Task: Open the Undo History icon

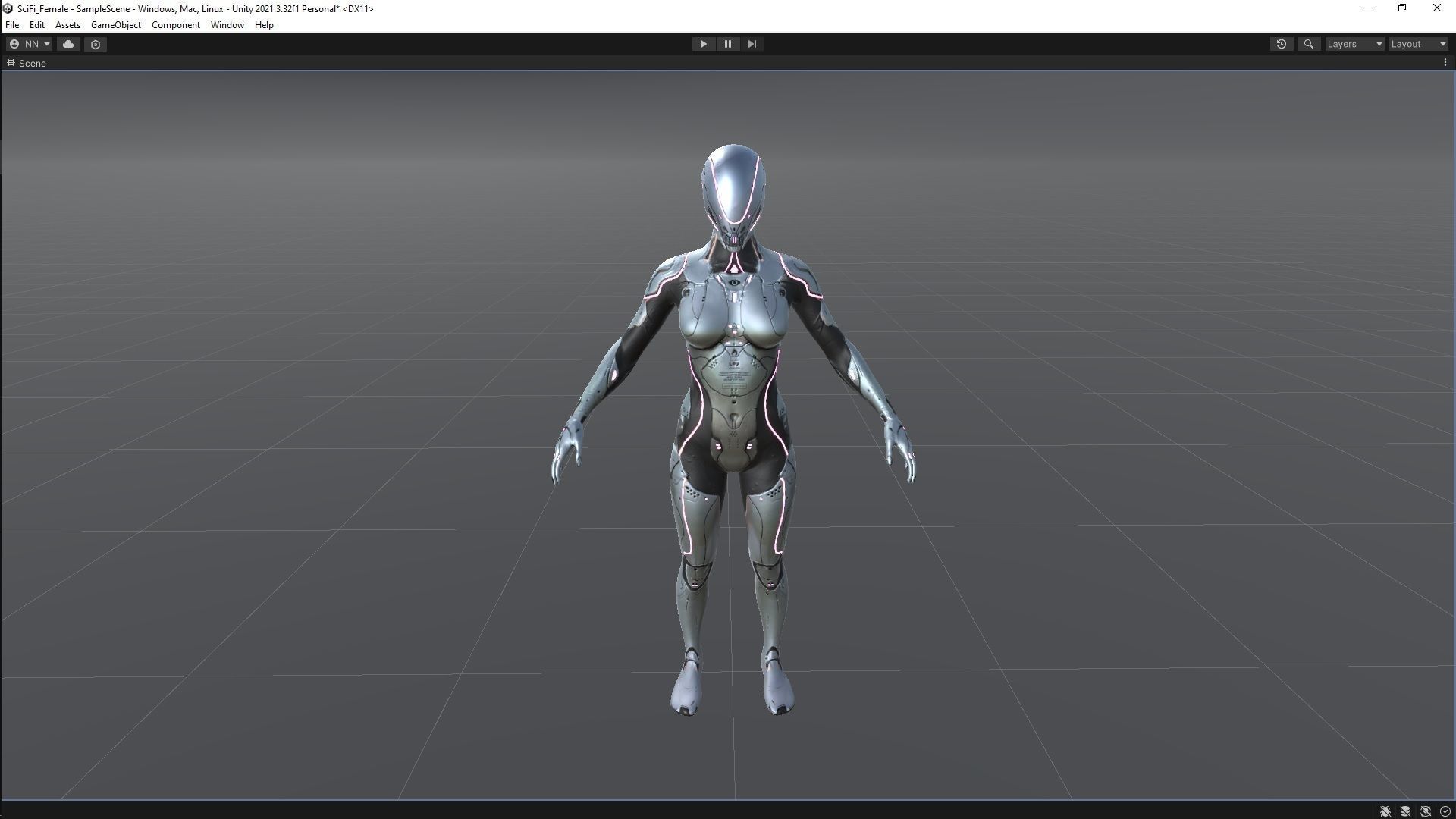Action: coord(1282,44)
